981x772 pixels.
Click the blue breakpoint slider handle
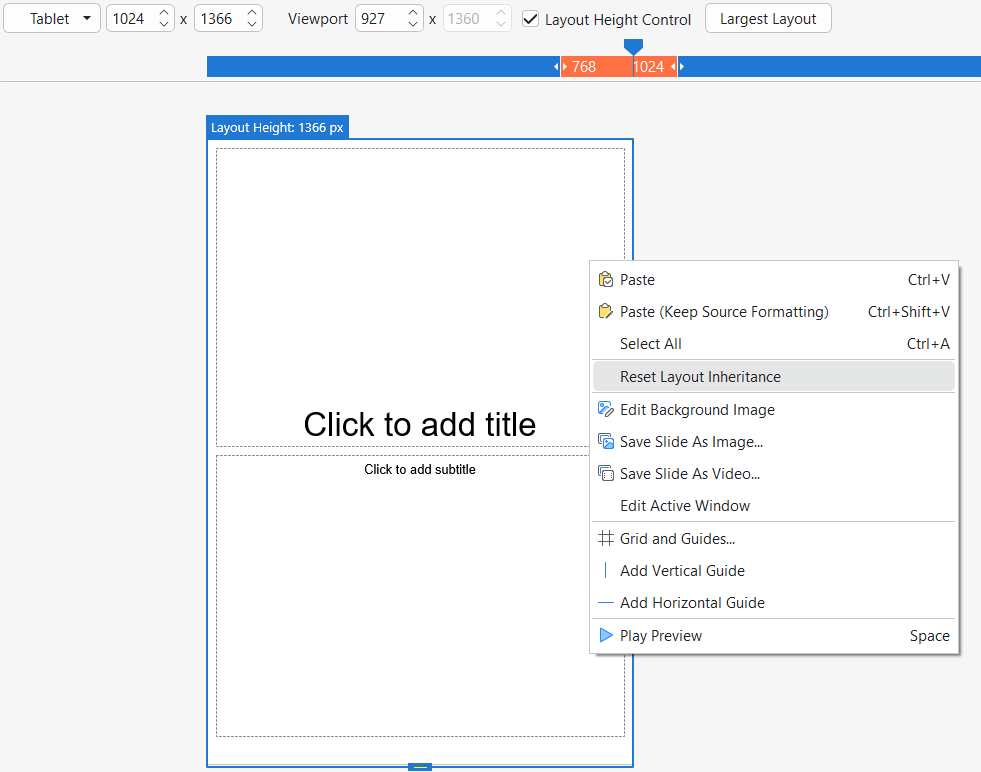coord(632,46)
